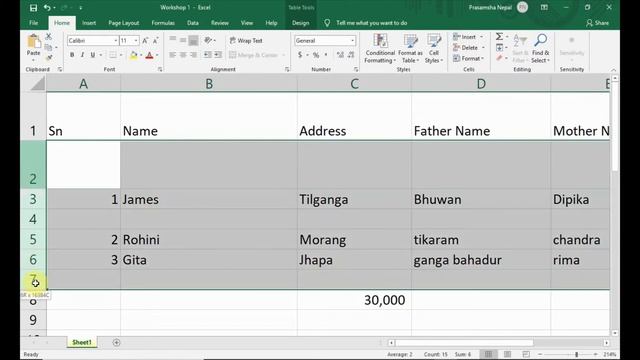Switch to the Table Tools Design tab
The height and width of the screenshot is (360, 640).
[x=300, y=23]
